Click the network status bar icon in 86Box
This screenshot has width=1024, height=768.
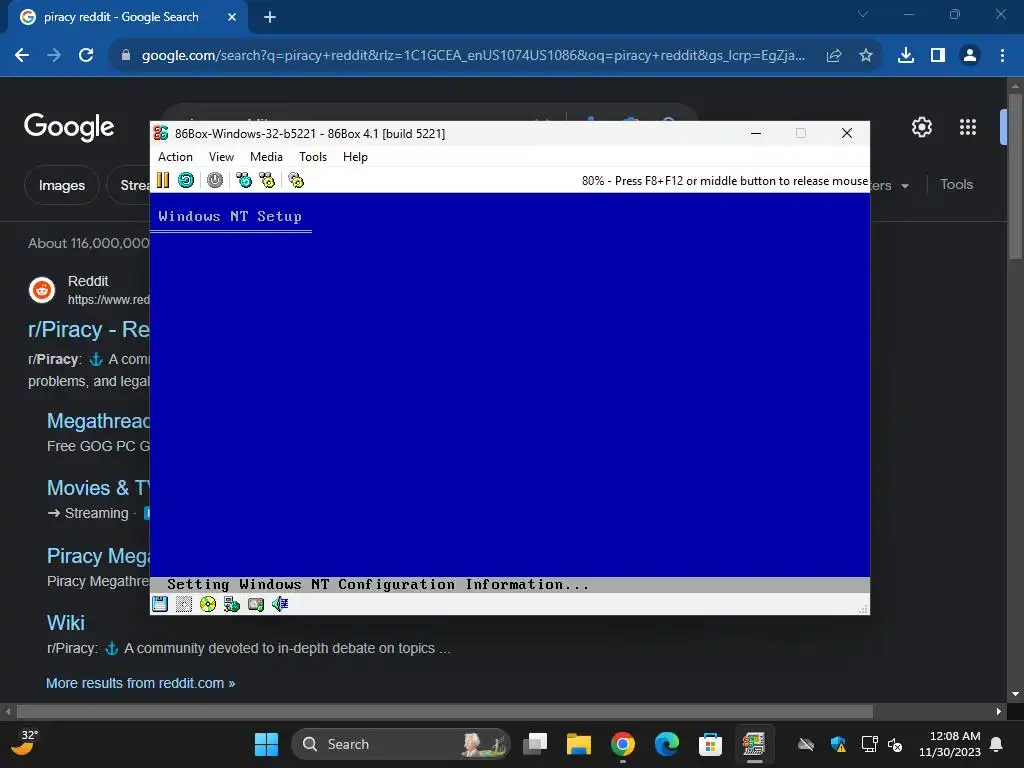(232, 604)
